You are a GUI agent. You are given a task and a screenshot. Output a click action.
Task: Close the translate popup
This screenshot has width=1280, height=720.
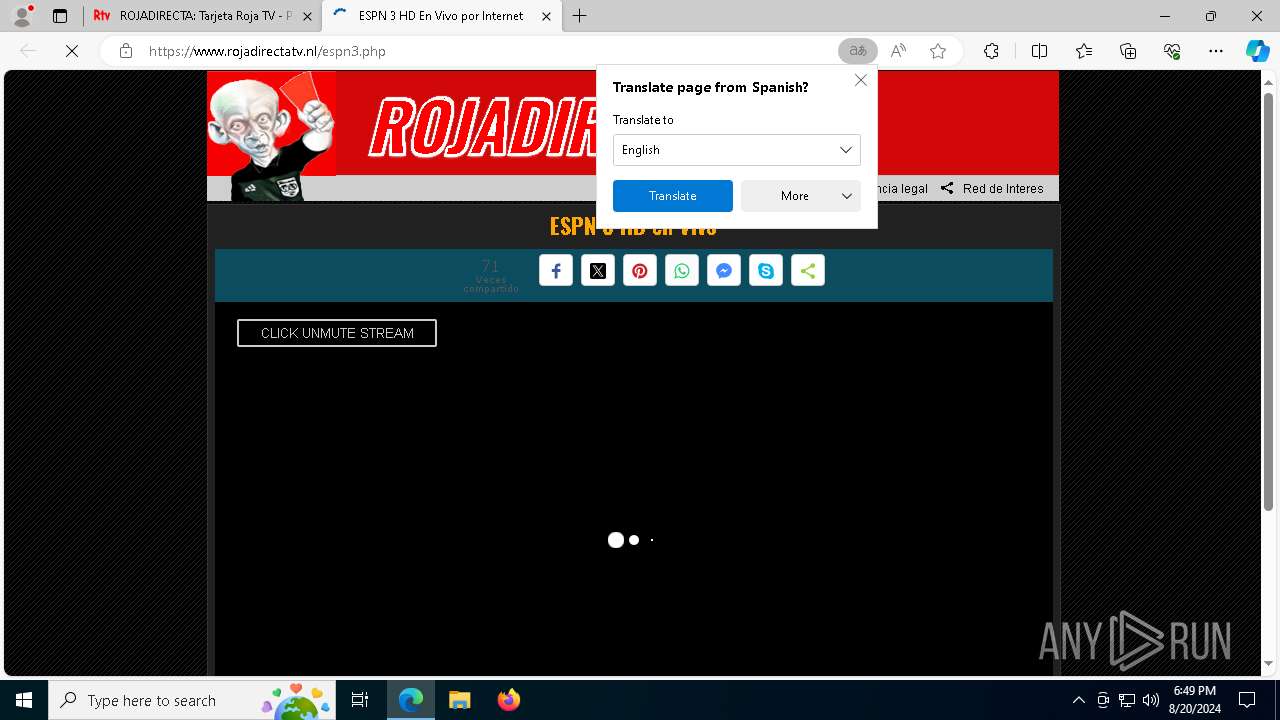click(861, 80)
